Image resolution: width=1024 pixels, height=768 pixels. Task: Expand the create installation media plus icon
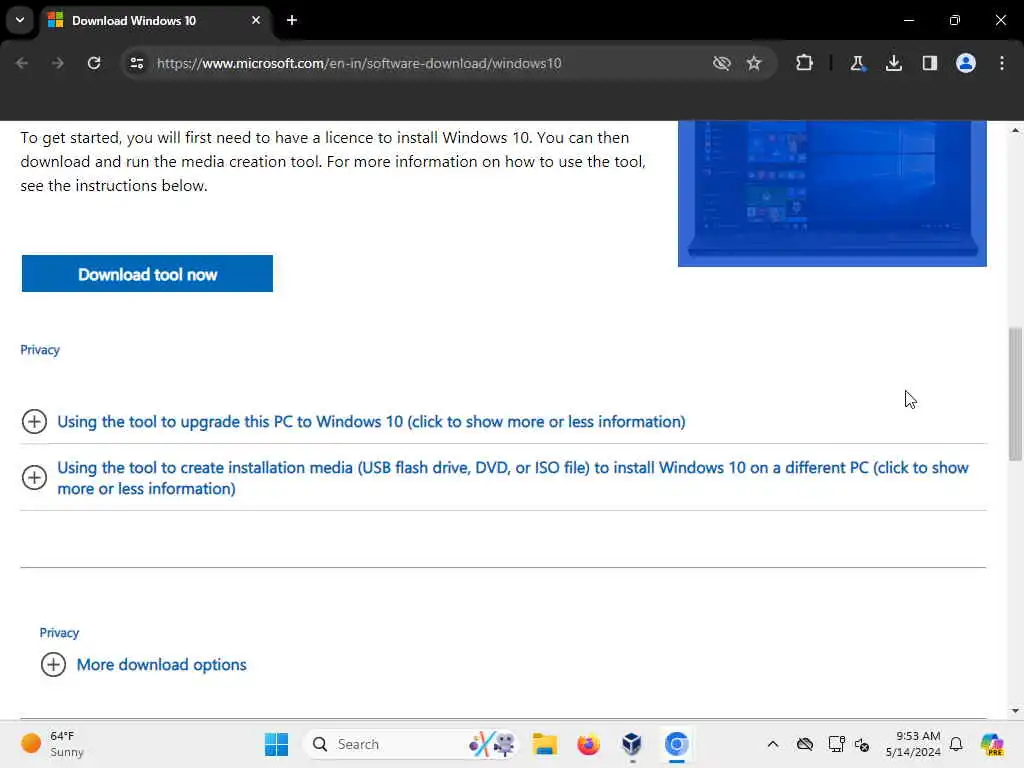(x=34, y=477)
